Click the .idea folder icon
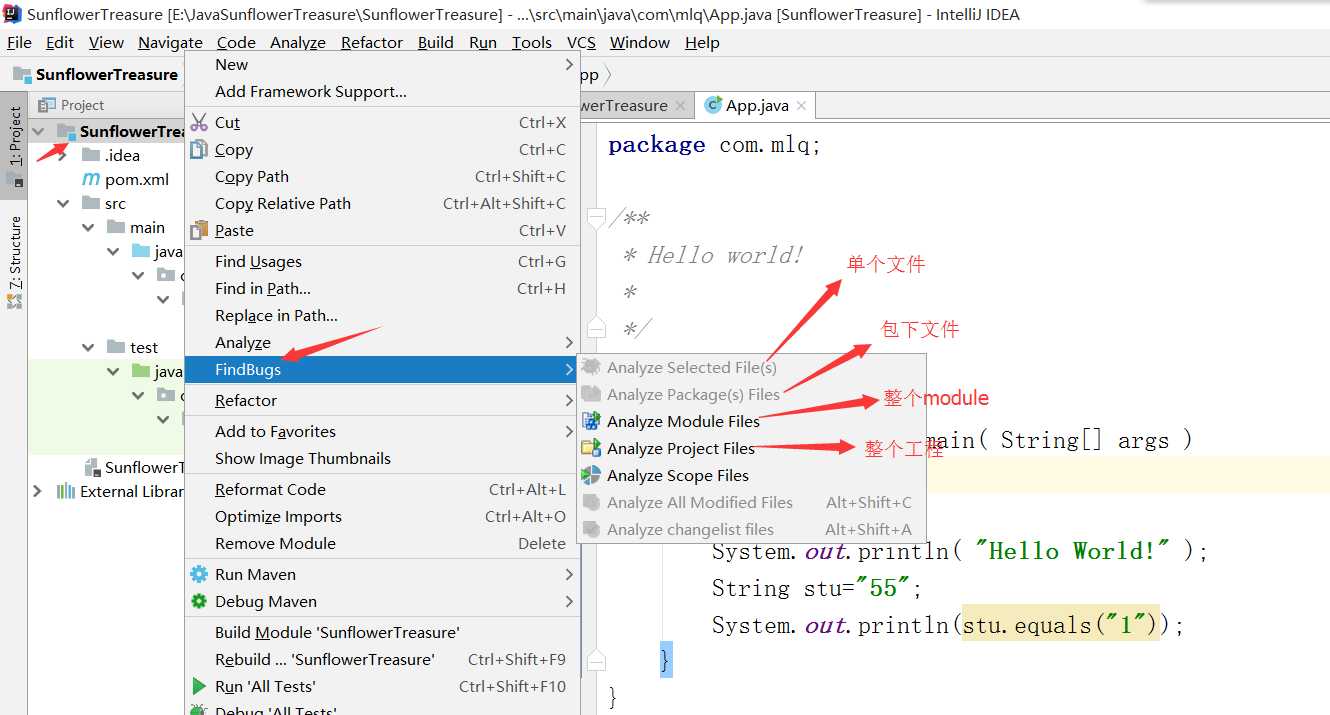The image size is (1330, 715). tap(91, 155)
